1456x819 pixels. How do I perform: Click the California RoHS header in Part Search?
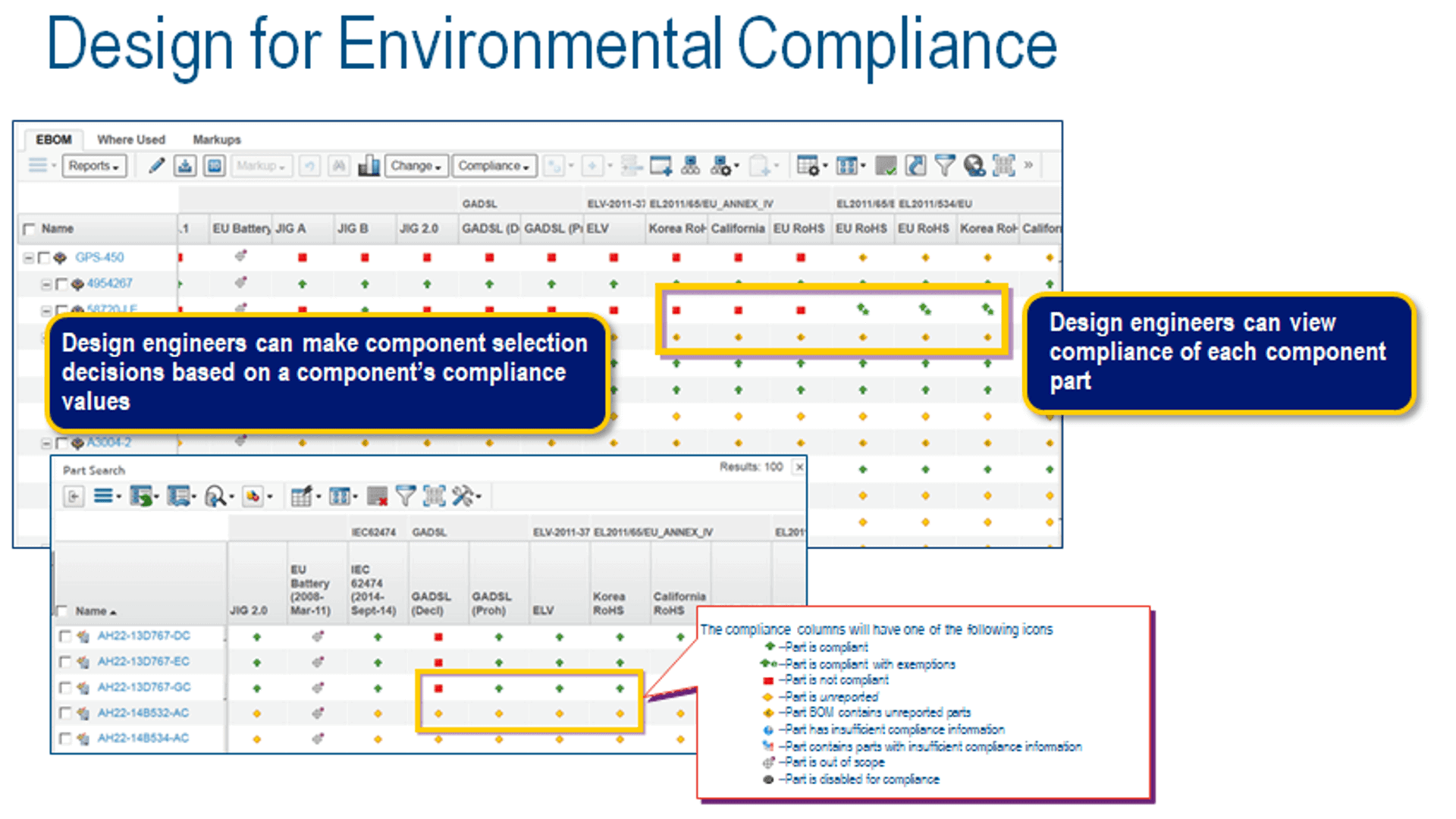tap(679, 604)
